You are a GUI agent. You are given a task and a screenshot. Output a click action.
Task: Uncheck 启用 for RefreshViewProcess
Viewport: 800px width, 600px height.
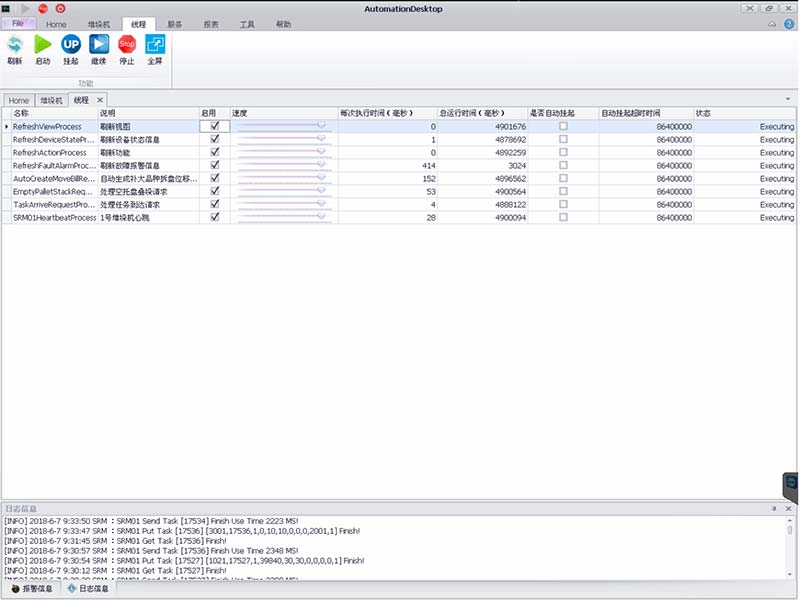coord(215,127)
